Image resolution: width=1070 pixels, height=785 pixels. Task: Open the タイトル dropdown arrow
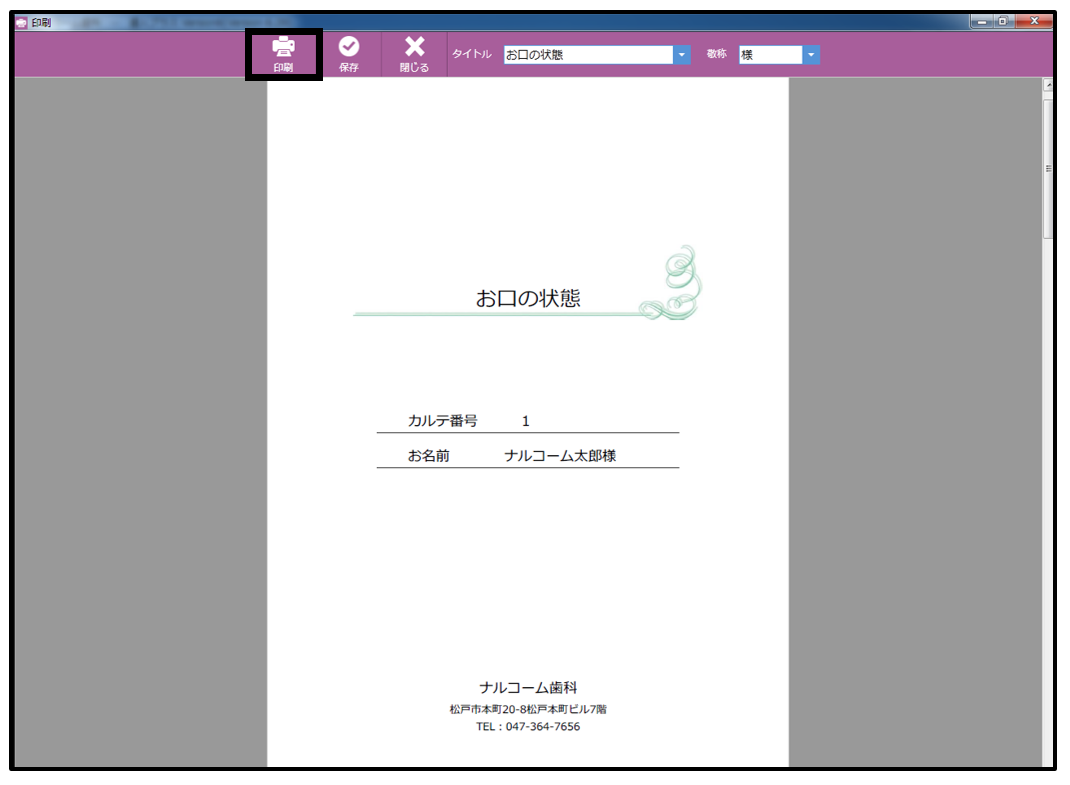pos(681,55)
